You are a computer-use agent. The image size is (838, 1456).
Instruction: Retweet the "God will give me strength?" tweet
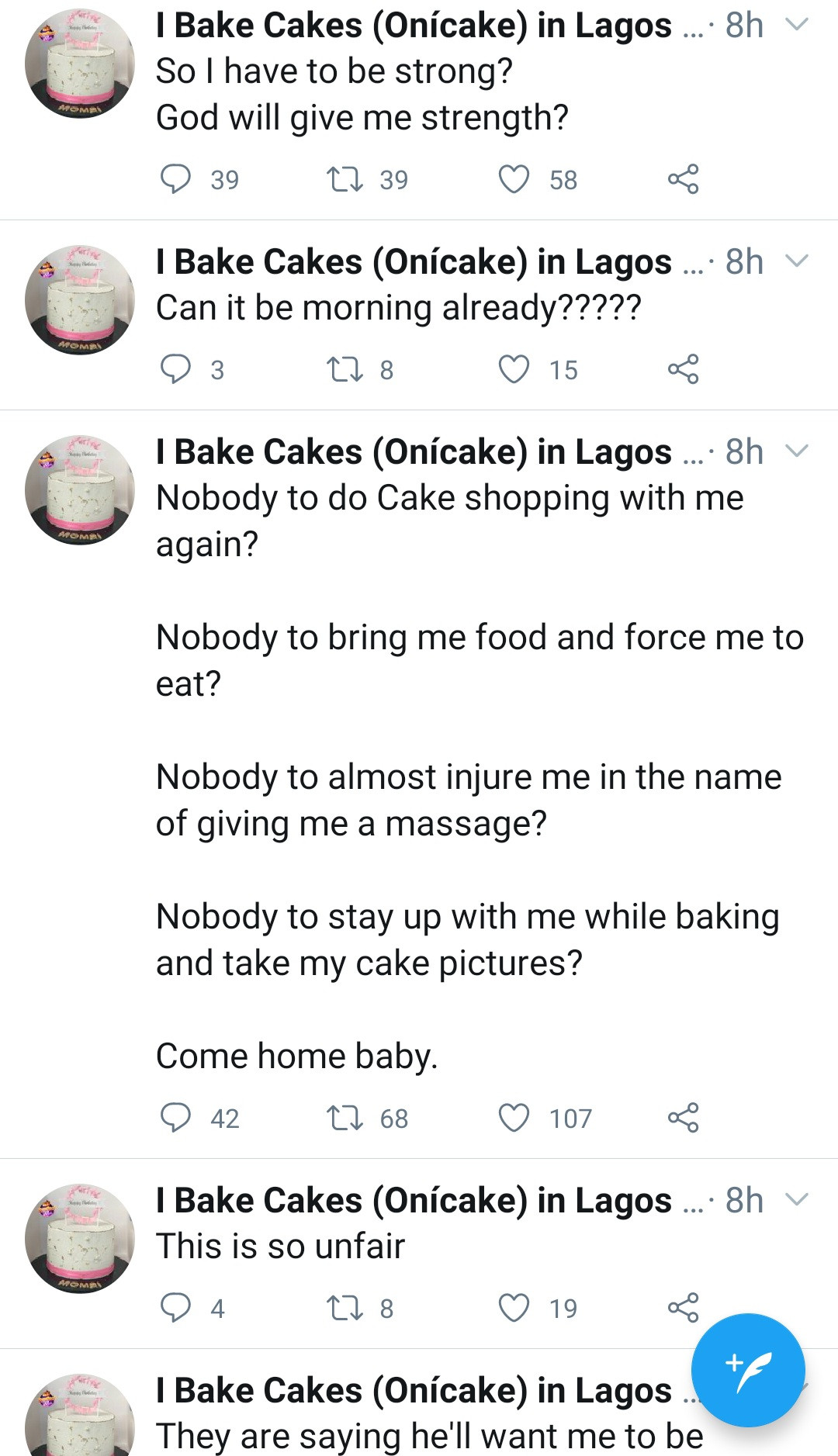tap(345, 179)
